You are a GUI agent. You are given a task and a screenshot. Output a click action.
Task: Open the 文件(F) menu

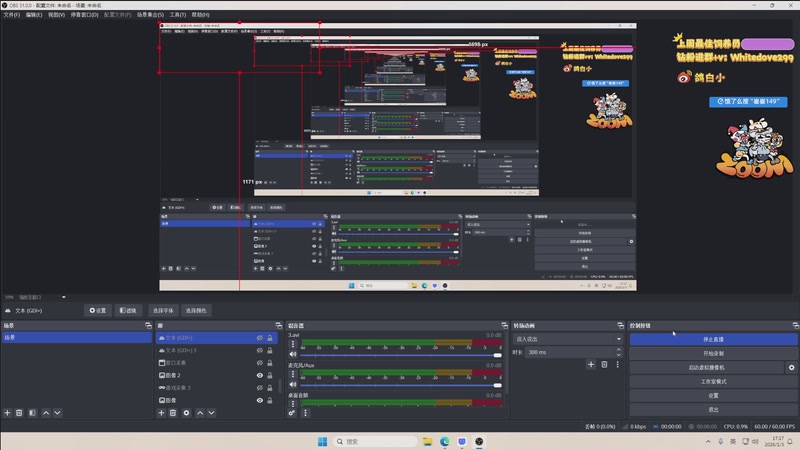click(x=12, y=15)
